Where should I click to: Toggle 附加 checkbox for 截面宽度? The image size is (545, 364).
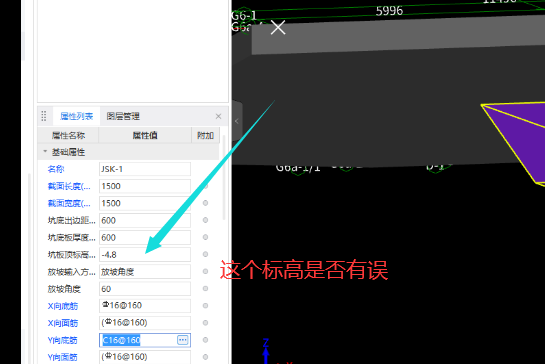205,203
